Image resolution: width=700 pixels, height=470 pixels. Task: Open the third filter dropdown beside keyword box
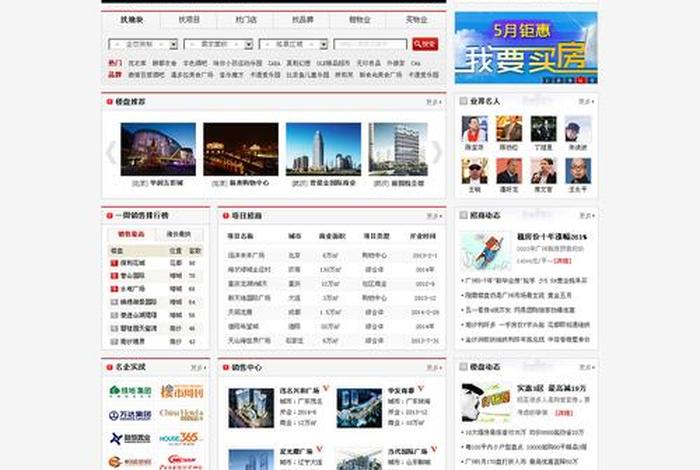[293, 44]
